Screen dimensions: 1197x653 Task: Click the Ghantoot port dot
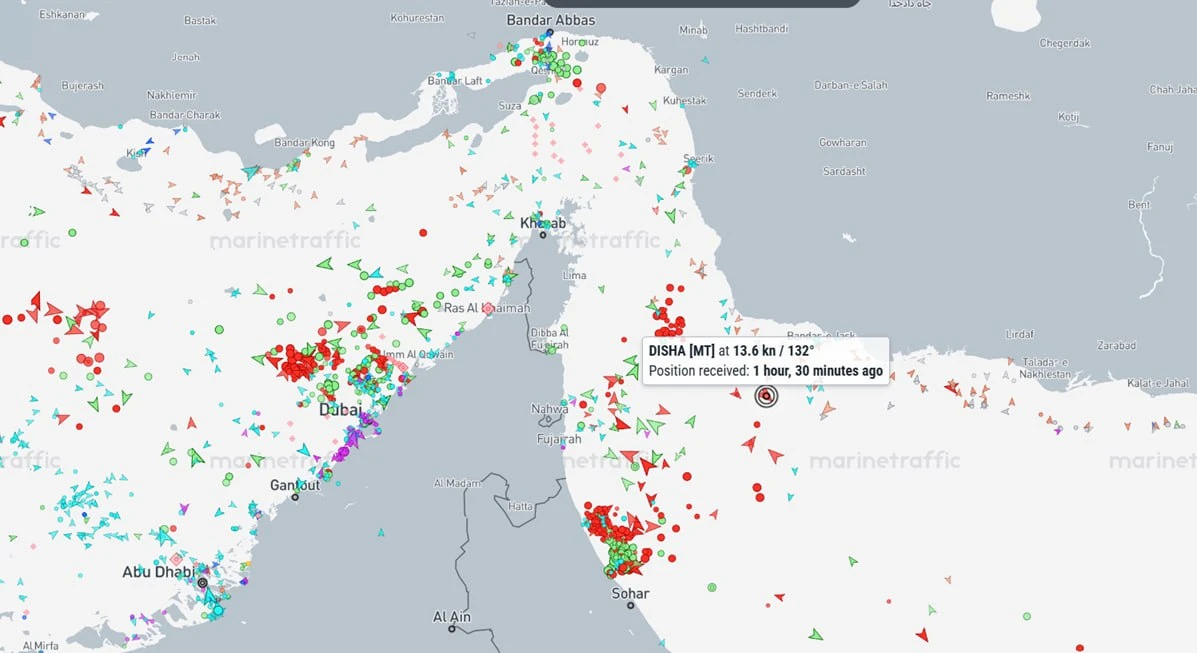[295, 497]
